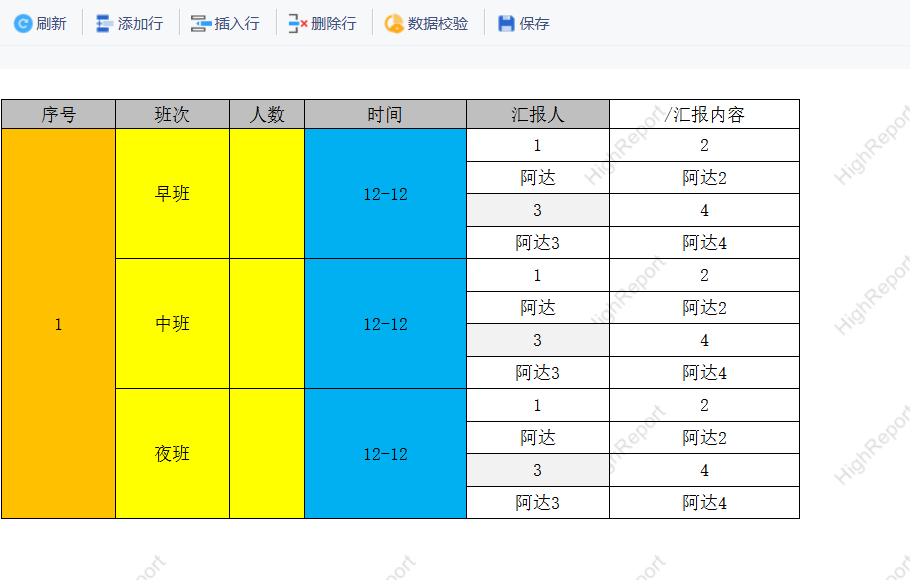Click the 插入行 label

(x=237, y=24)
